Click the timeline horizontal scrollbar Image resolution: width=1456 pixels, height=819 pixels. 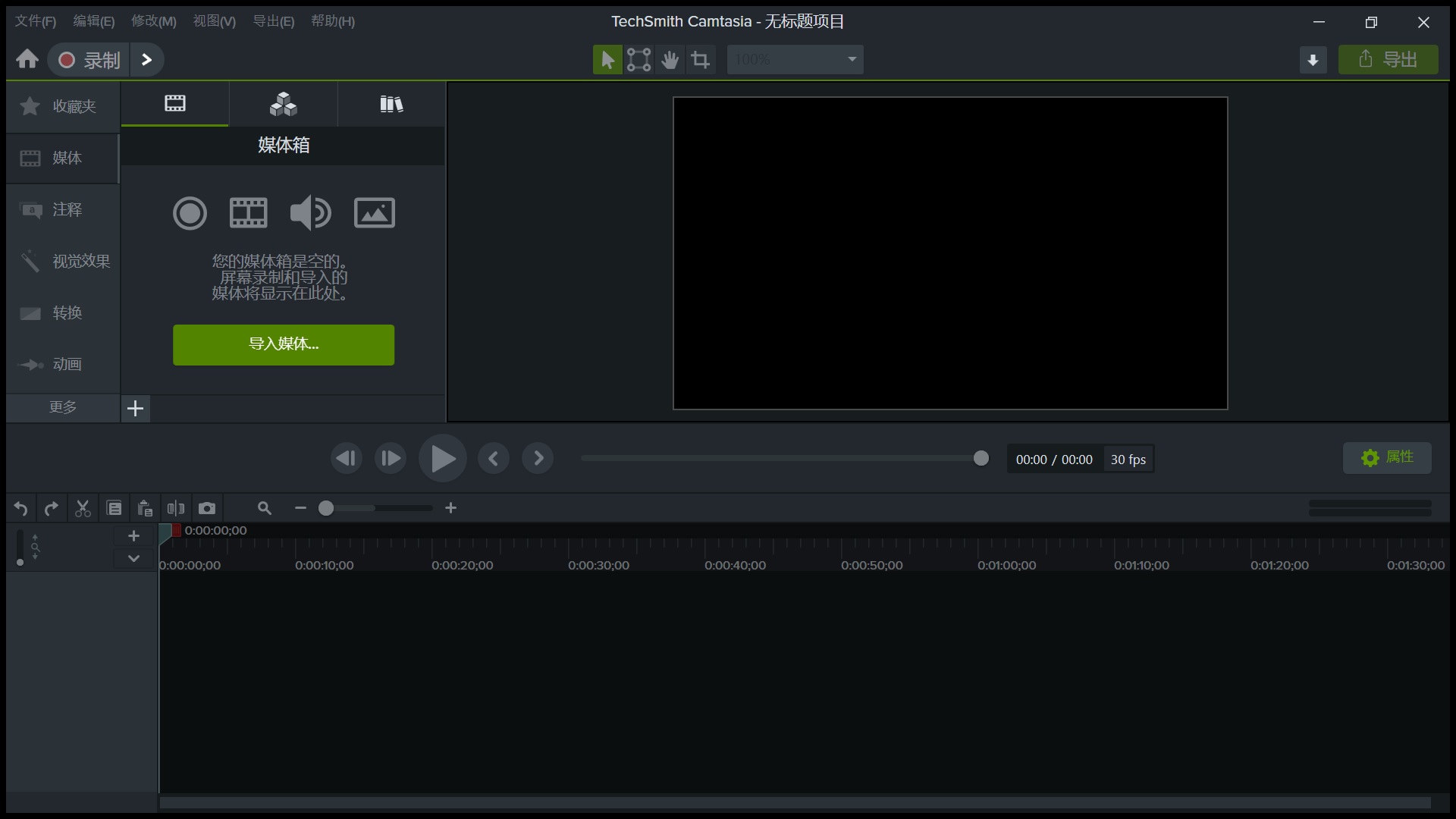(x=795, y=802)
